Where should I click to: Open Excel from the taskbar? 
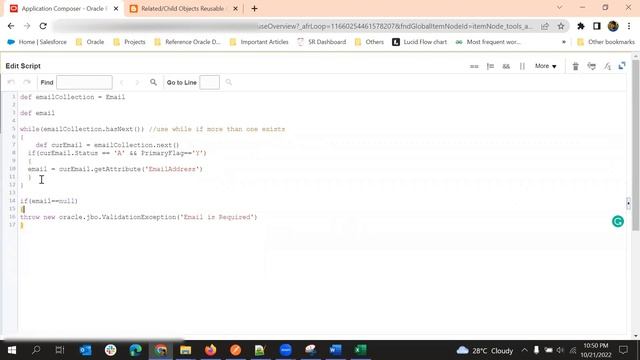[360, 350]
